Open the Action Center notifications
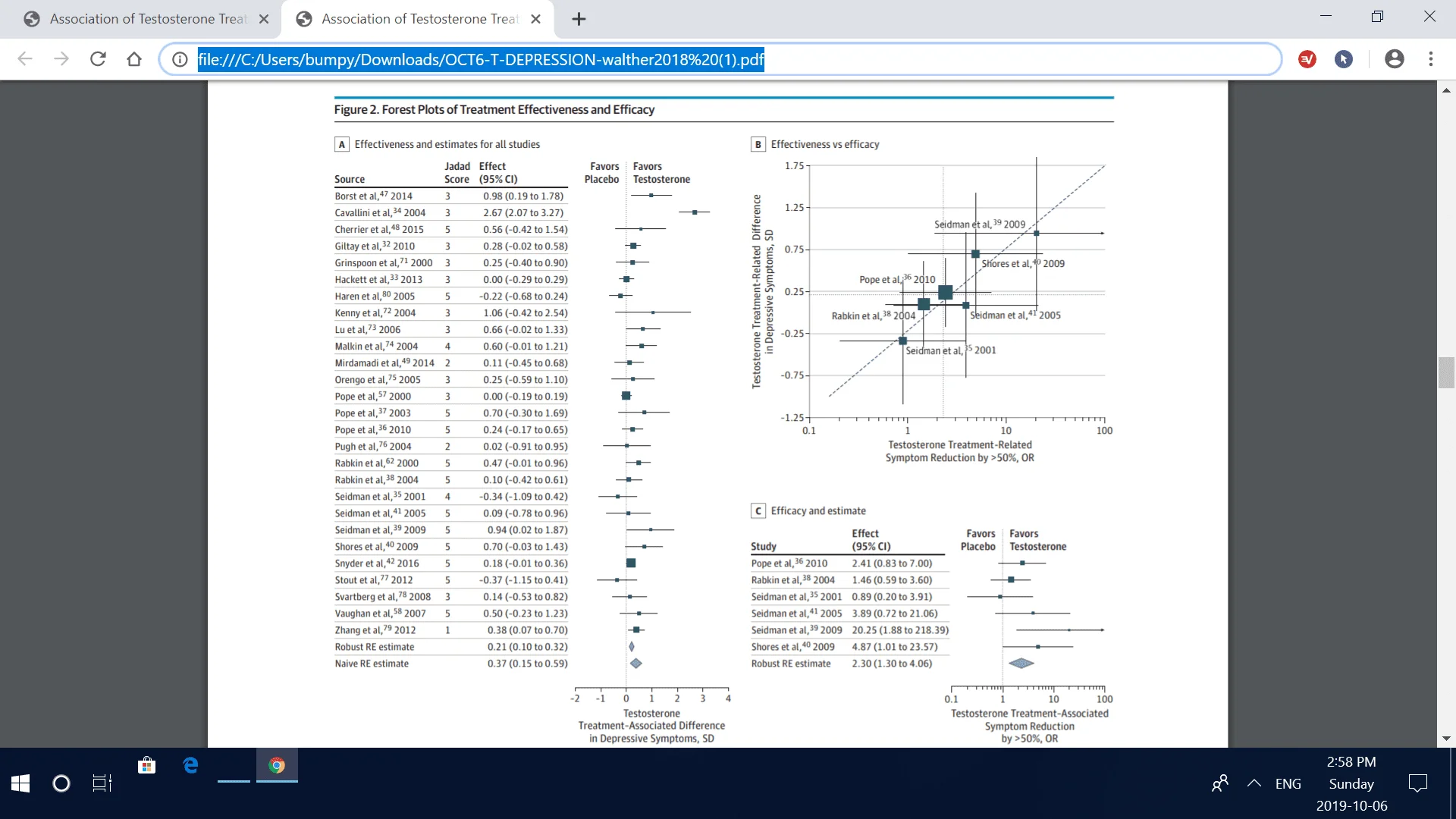Image resolution: width=1456 pixels, height=819 pixels. point(1417,783)
